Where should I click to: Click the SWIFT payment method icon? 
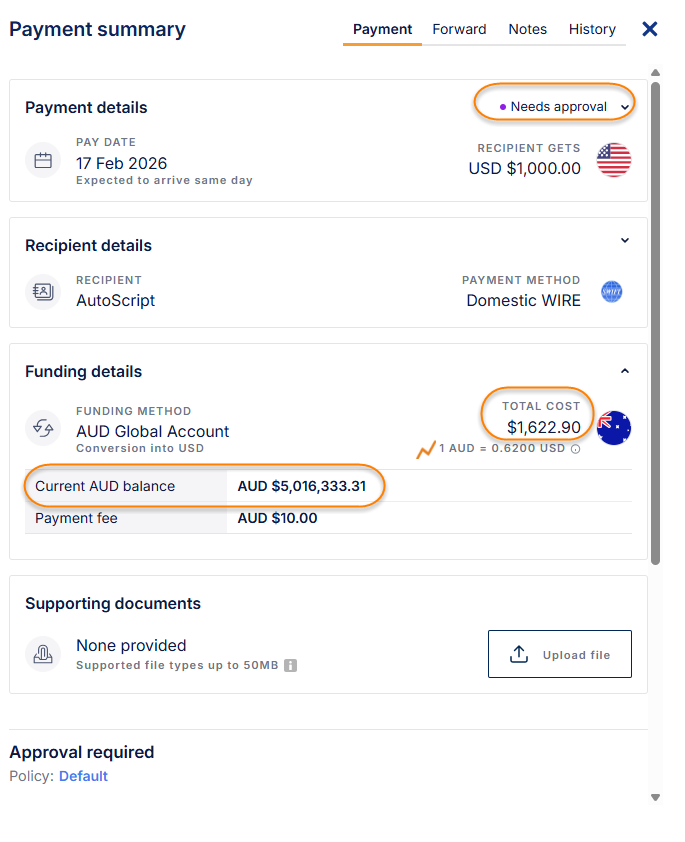pos(612,292)
